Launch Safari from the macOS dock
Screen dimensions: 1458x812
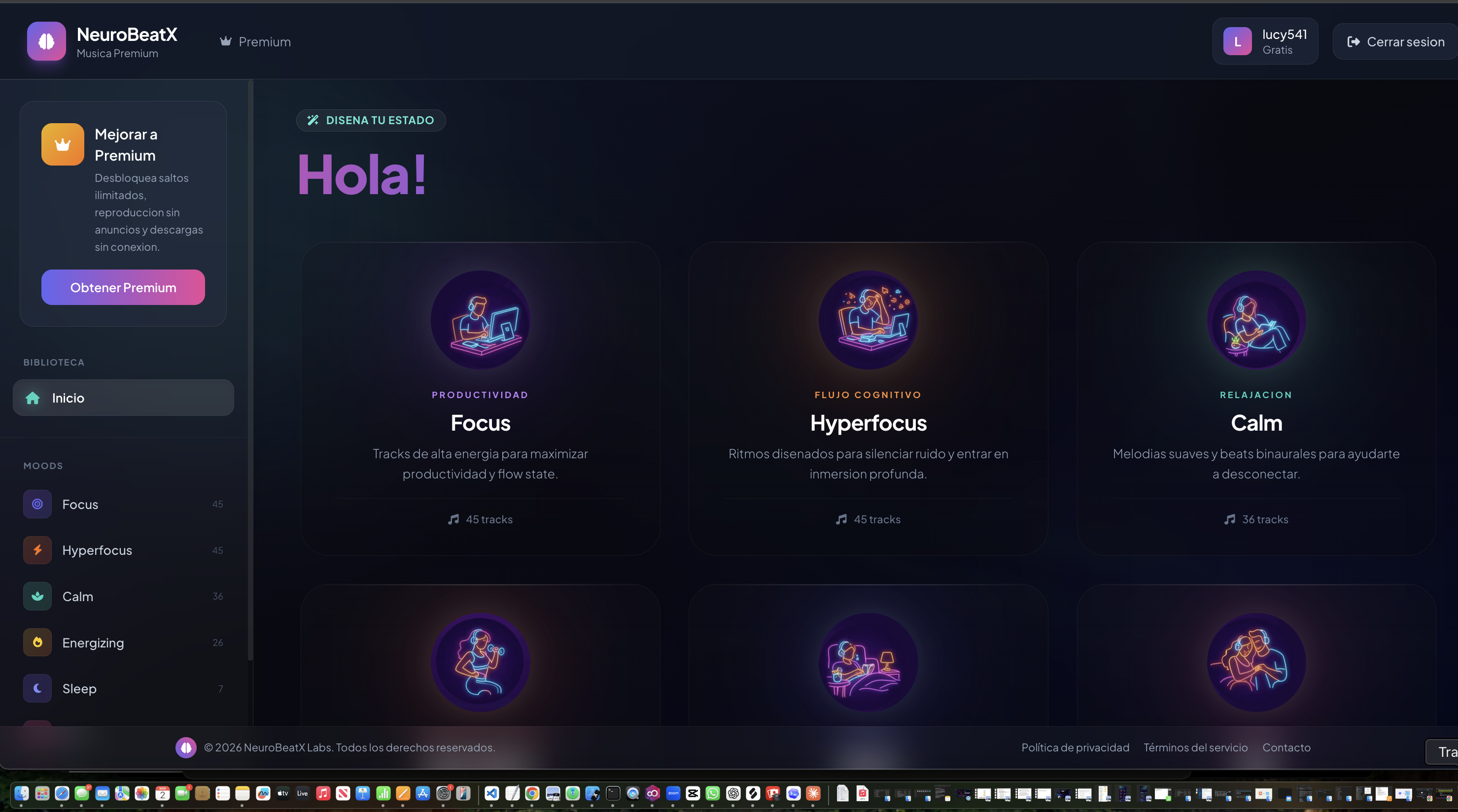point(62,793)
